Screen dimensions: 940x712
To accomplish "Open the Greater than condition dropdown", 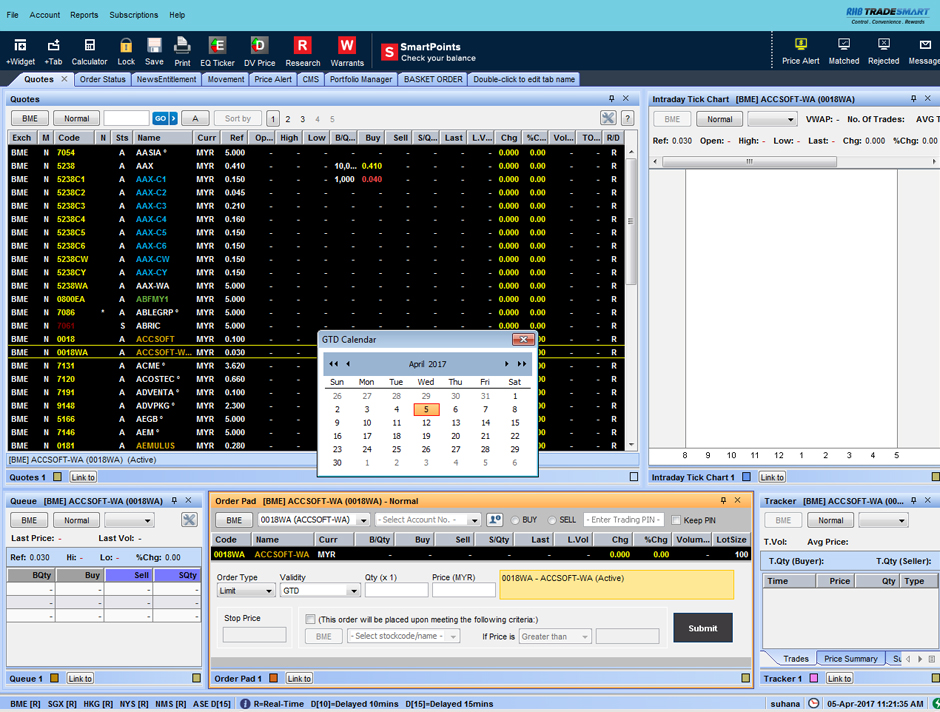I will click(555, 636).
